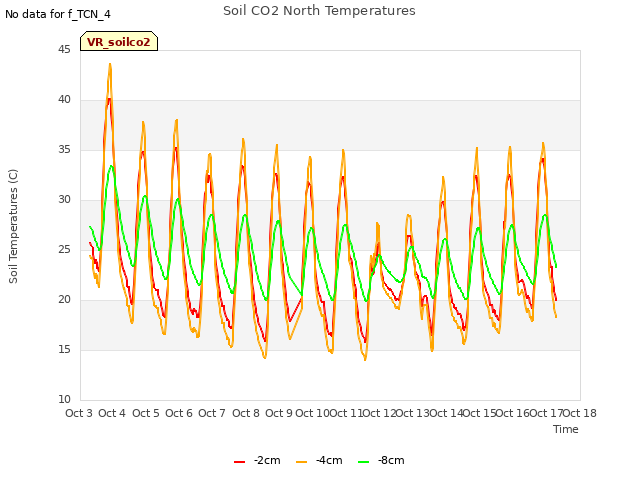Screen dimensions: 640x480
Task: Click the green -8cm legend swatch
Action: [364, 462]
